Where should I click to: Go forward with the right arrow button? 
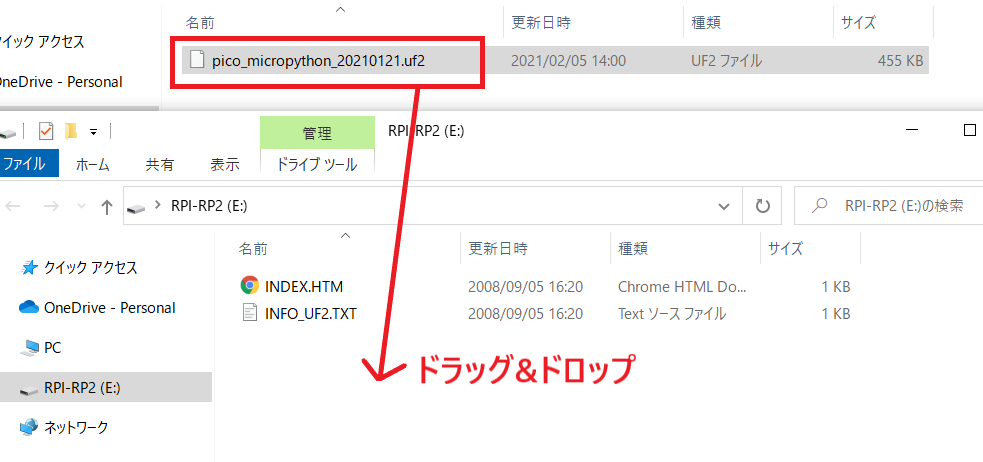click(52, 207)
